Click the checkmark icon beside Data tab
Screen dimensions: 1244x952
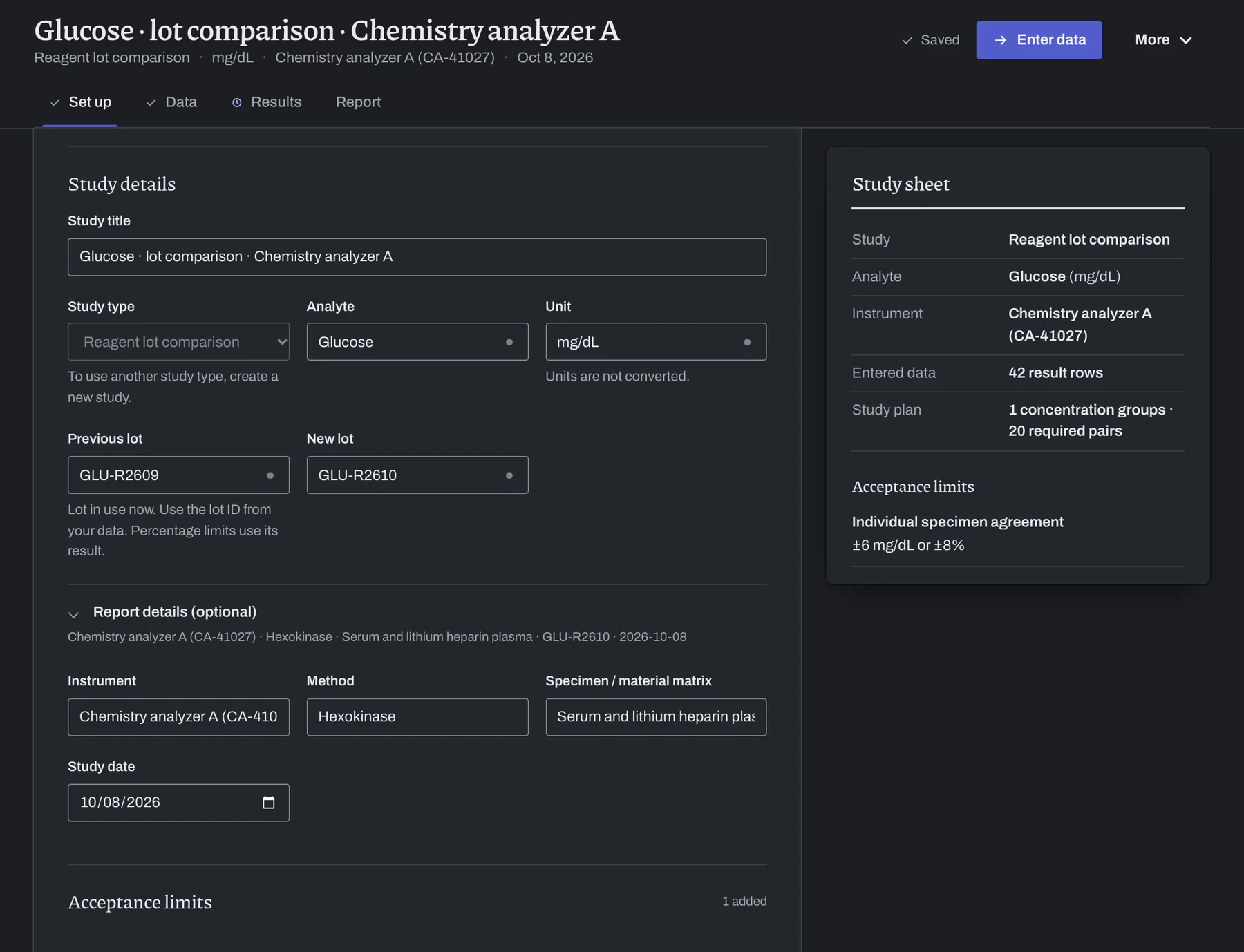pyautogui.click(x=151, y=102)
